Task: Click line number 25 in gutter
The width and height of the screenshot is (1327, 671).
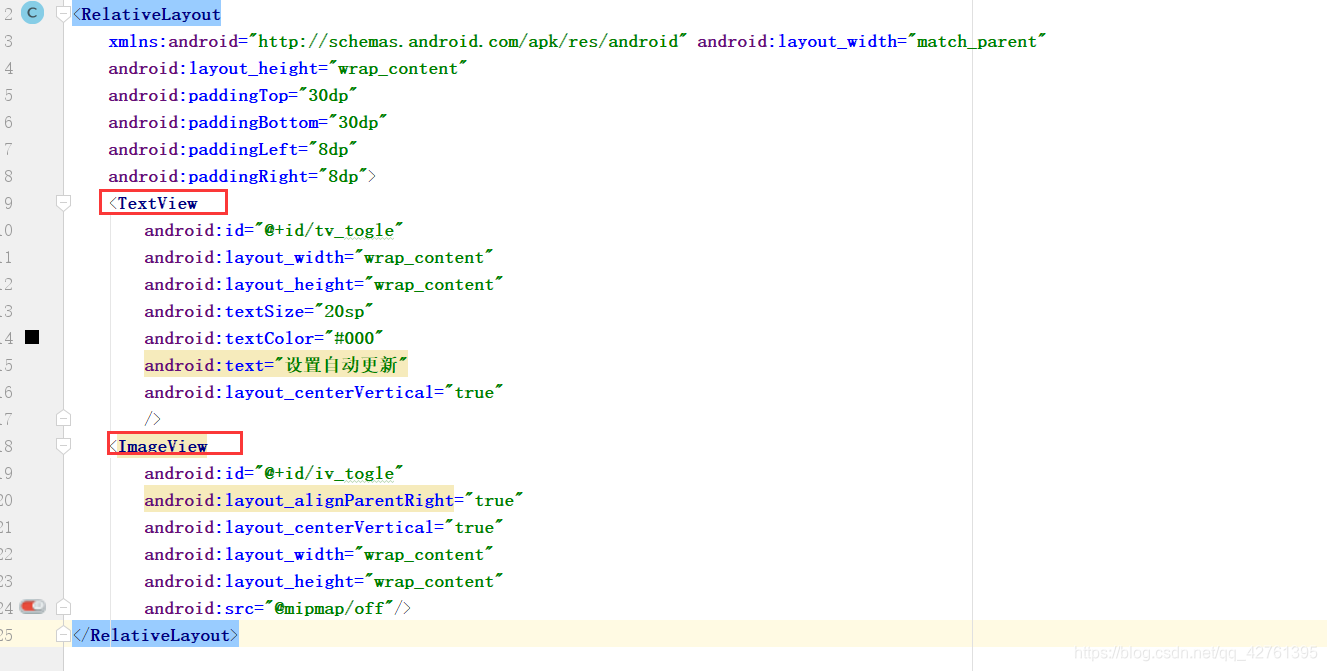Action: click(x=7, y=635)
